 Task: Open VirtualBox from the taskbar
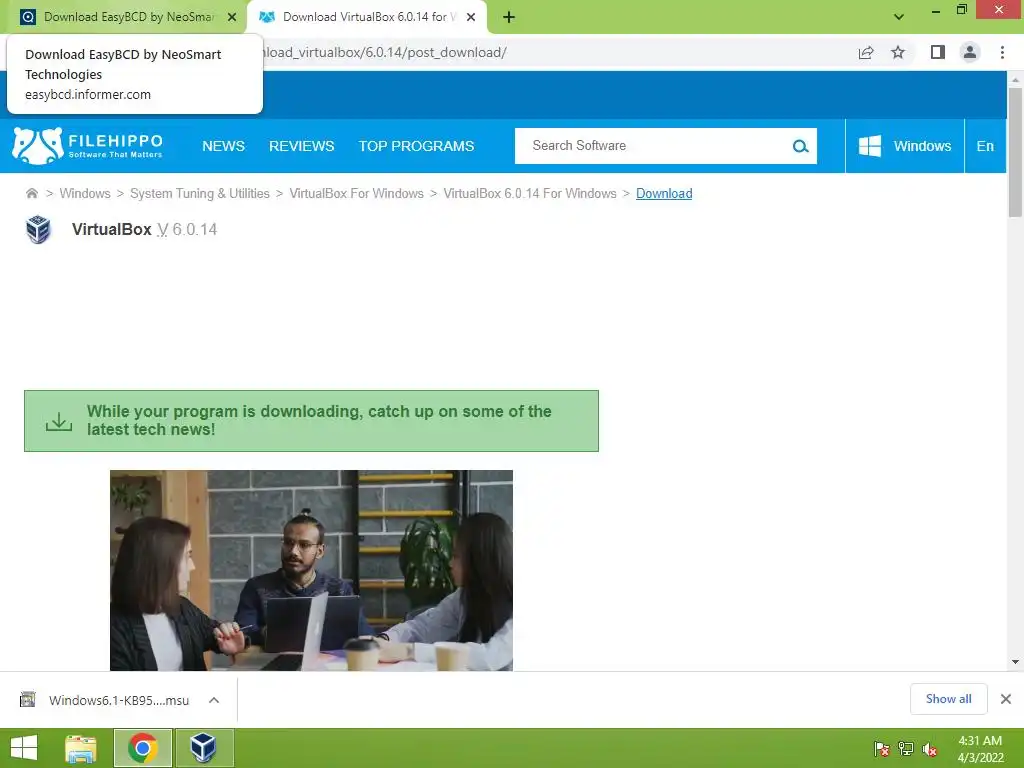(204, 748)
